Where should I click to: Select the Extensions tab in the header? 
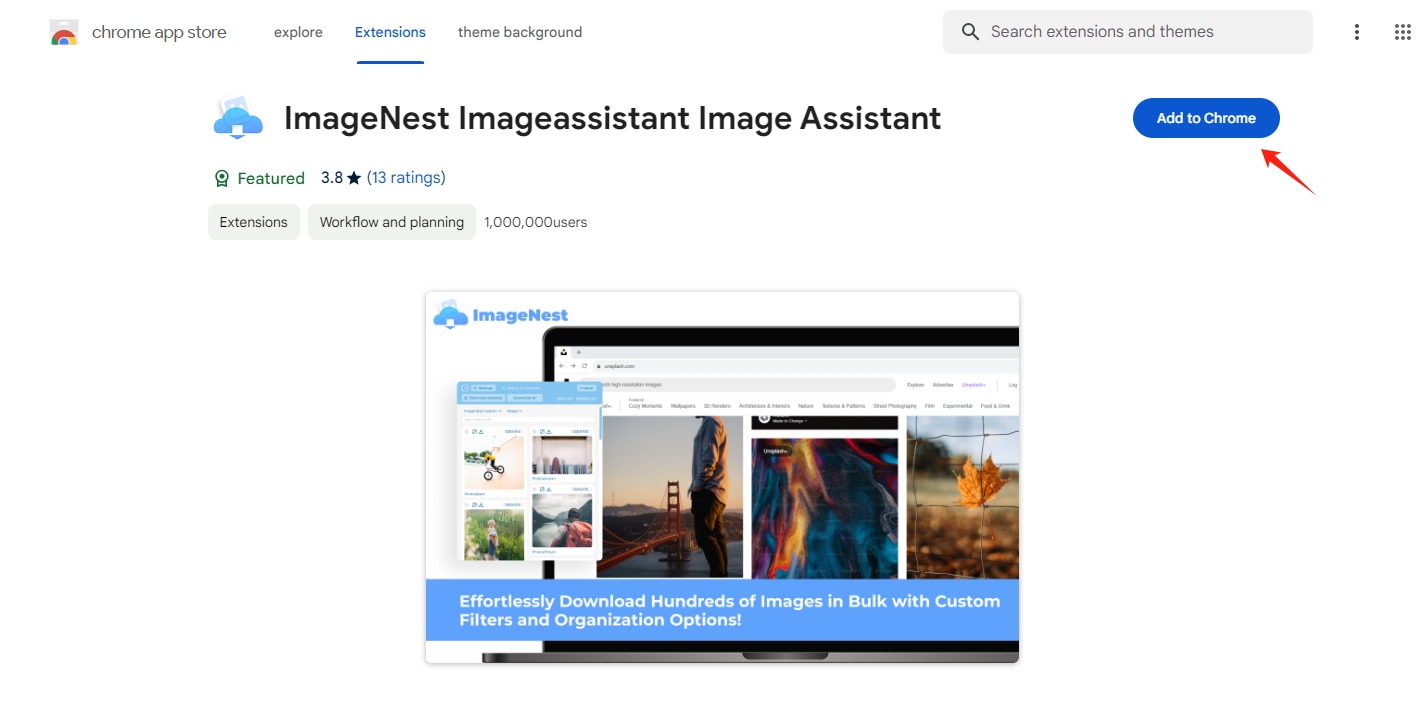tap(390, 32)
